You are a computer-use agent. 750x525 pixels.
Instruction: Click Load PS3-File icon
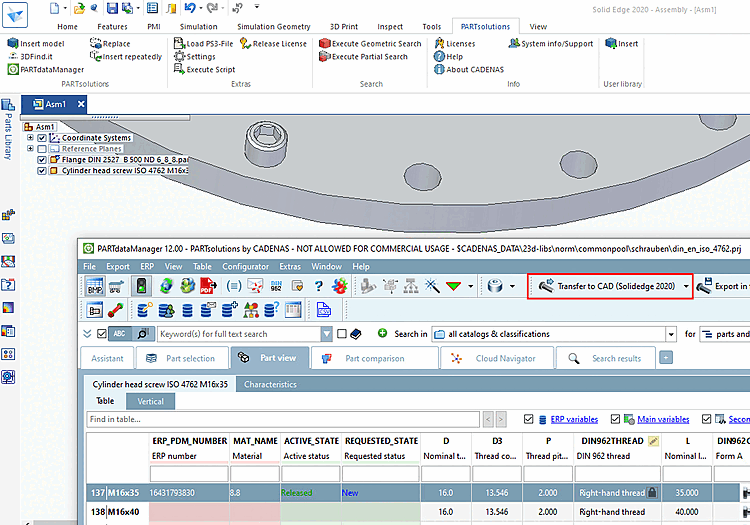click(x=178, y=44)
